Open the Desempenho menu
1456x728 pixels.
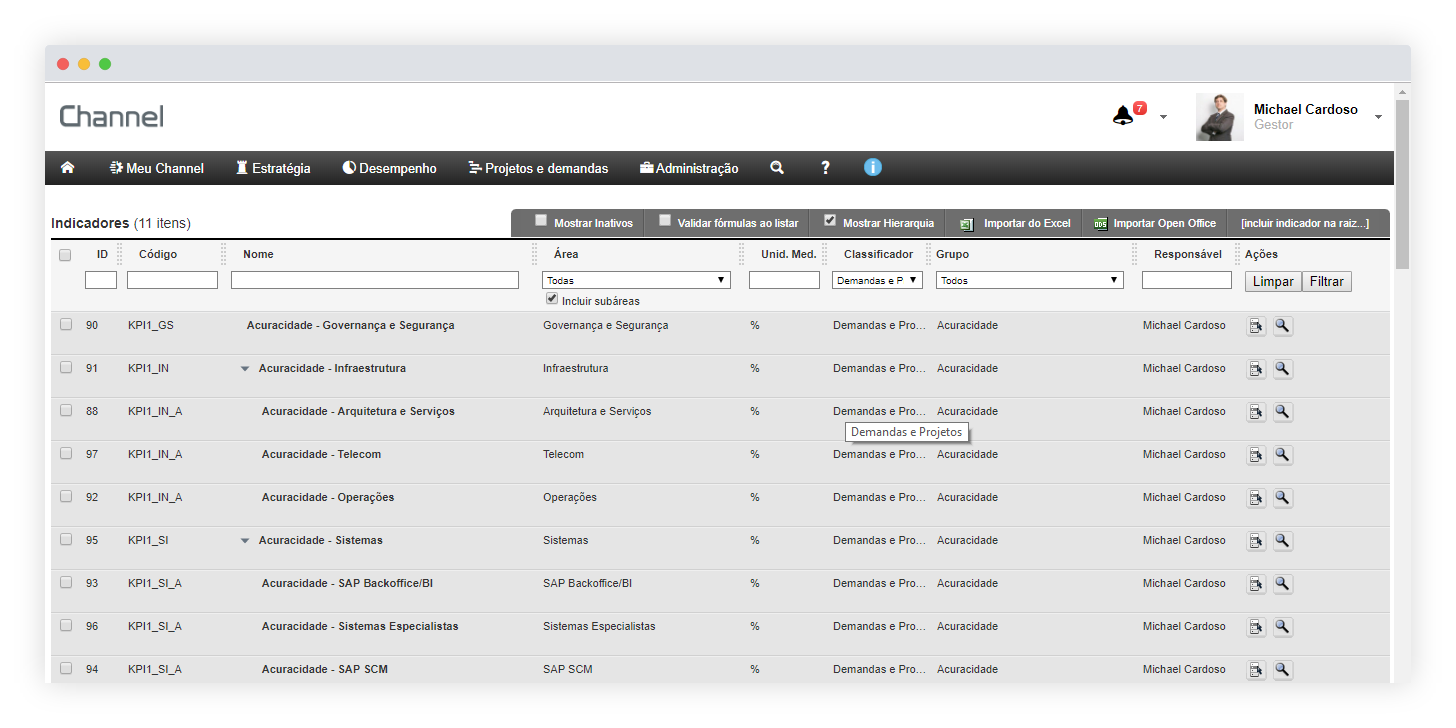[x=389, y=168]
